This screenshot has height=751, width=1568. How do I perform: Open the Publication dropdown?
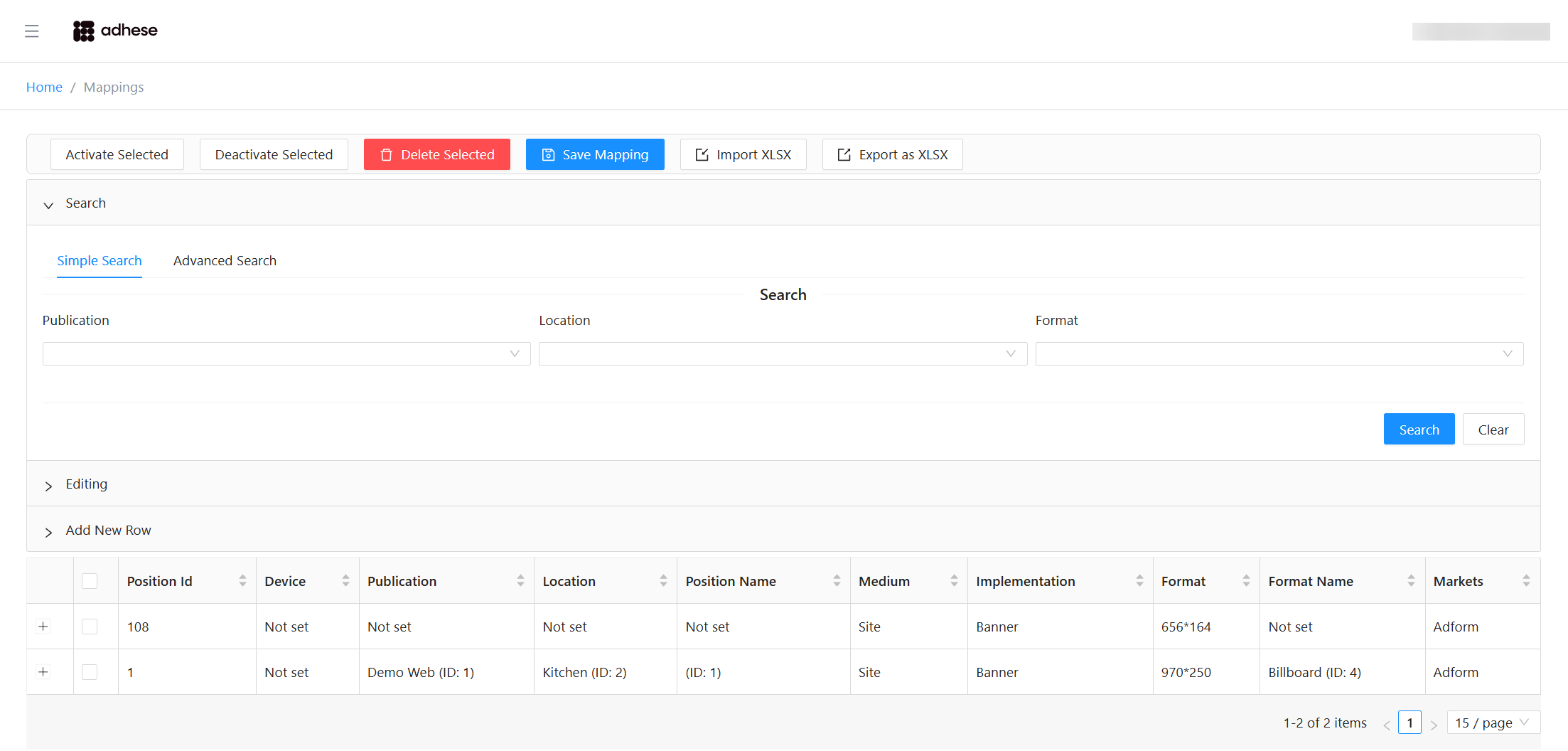[x=286, y=353]
